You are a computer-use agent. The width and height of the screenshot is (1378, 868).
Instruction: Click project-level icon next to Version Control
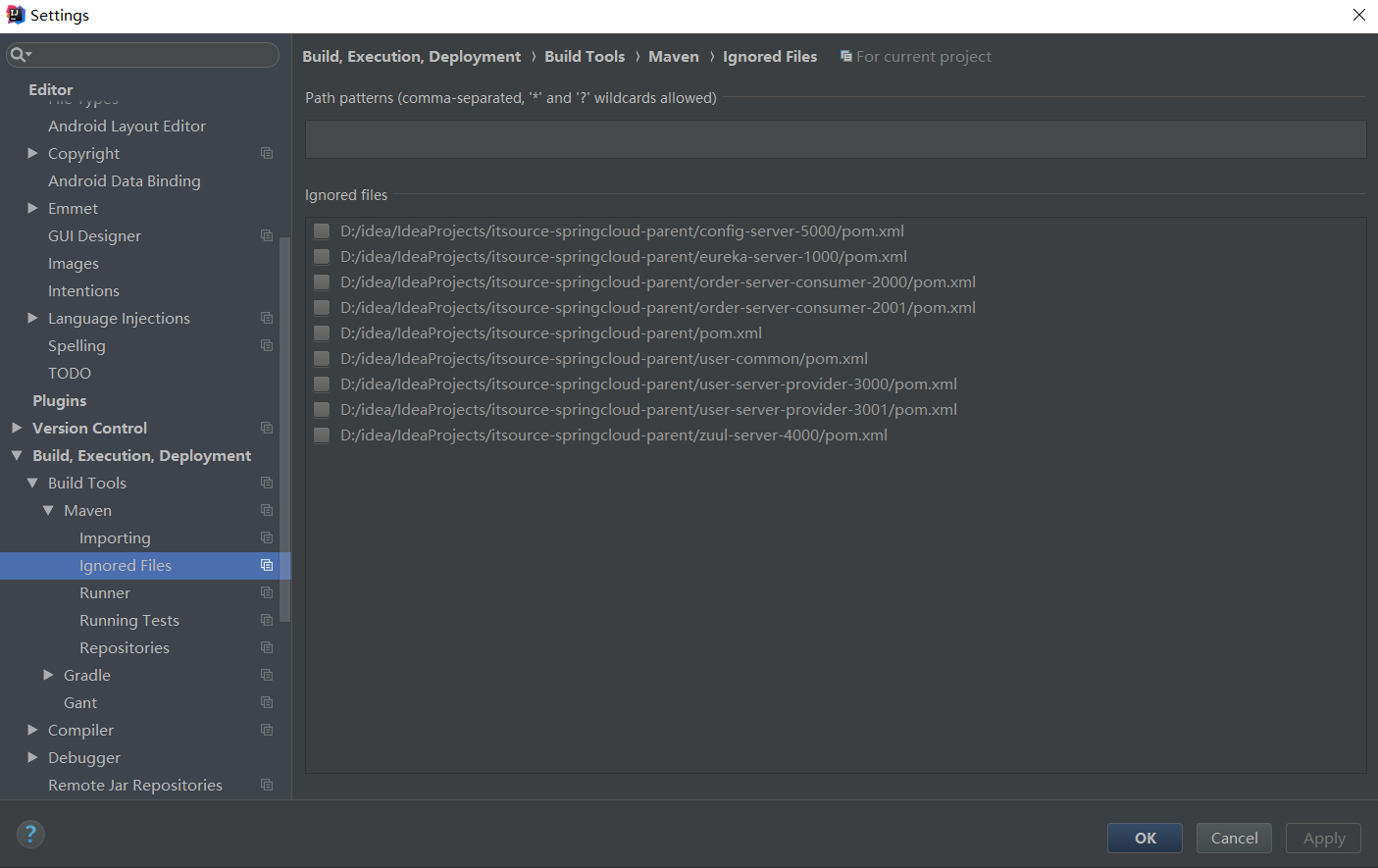point(267,428)
